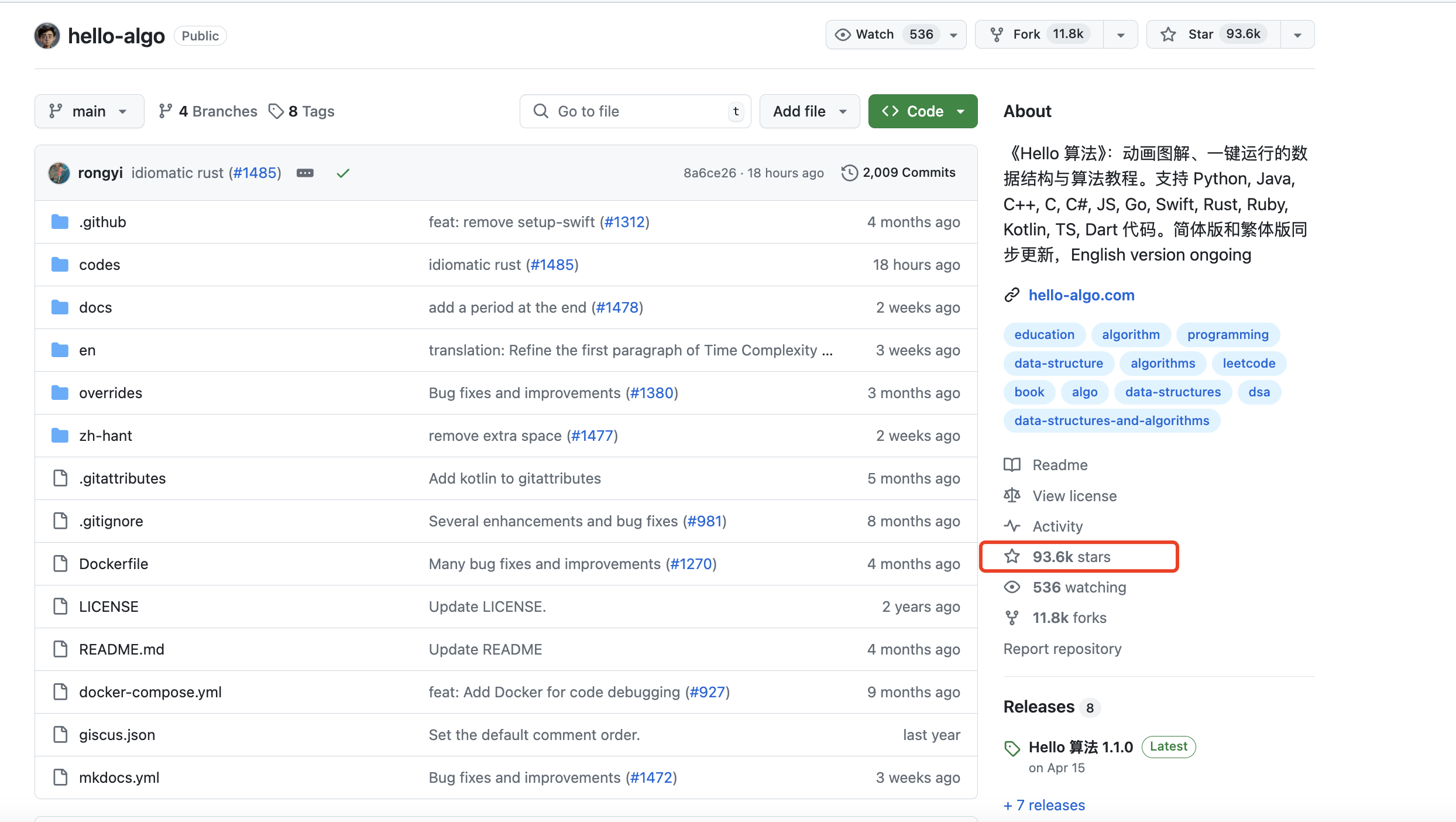Expand the Add file dropdown
This screenshot has width=1456, height=822.
[x=809, y=111]
